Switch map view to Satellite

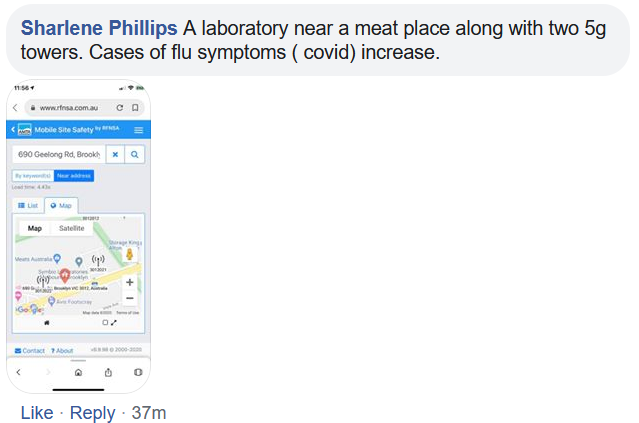(x=71, y=228)
